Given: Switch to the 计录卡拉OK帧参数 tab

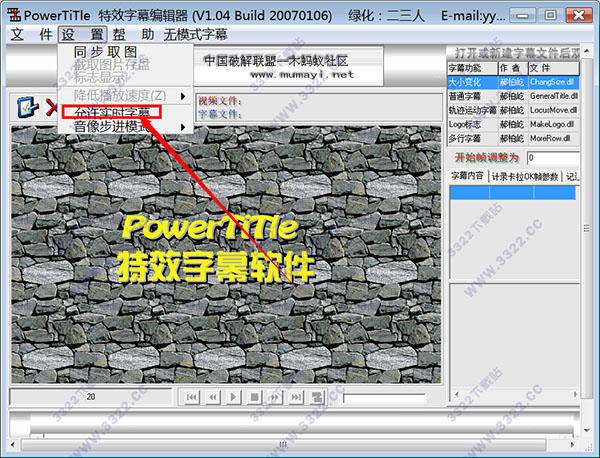Looking at the screenshot, I should (x=525, y=176).
